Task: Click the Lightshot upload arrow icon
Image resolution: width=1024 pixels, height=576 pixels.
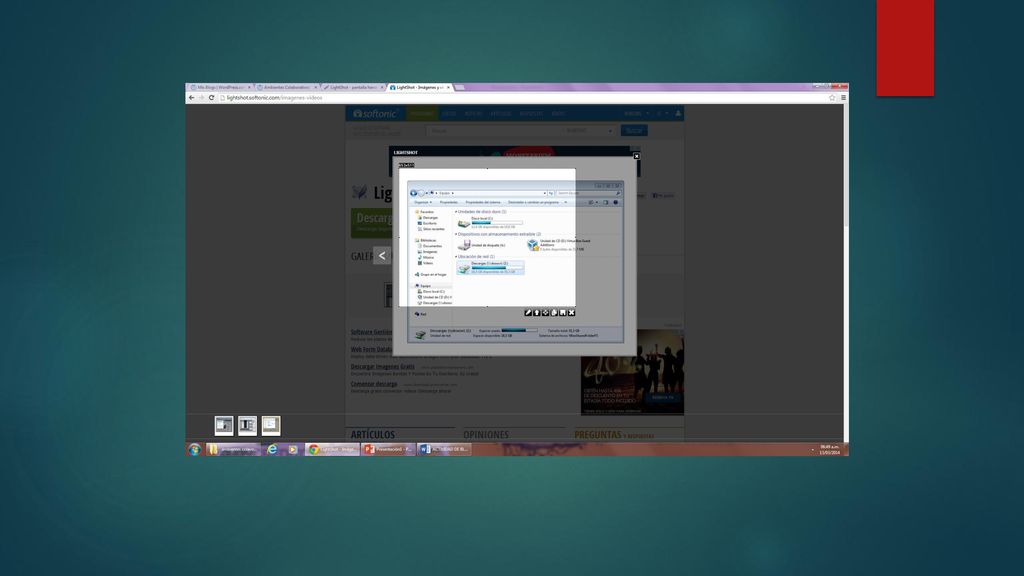Action: 537,313
